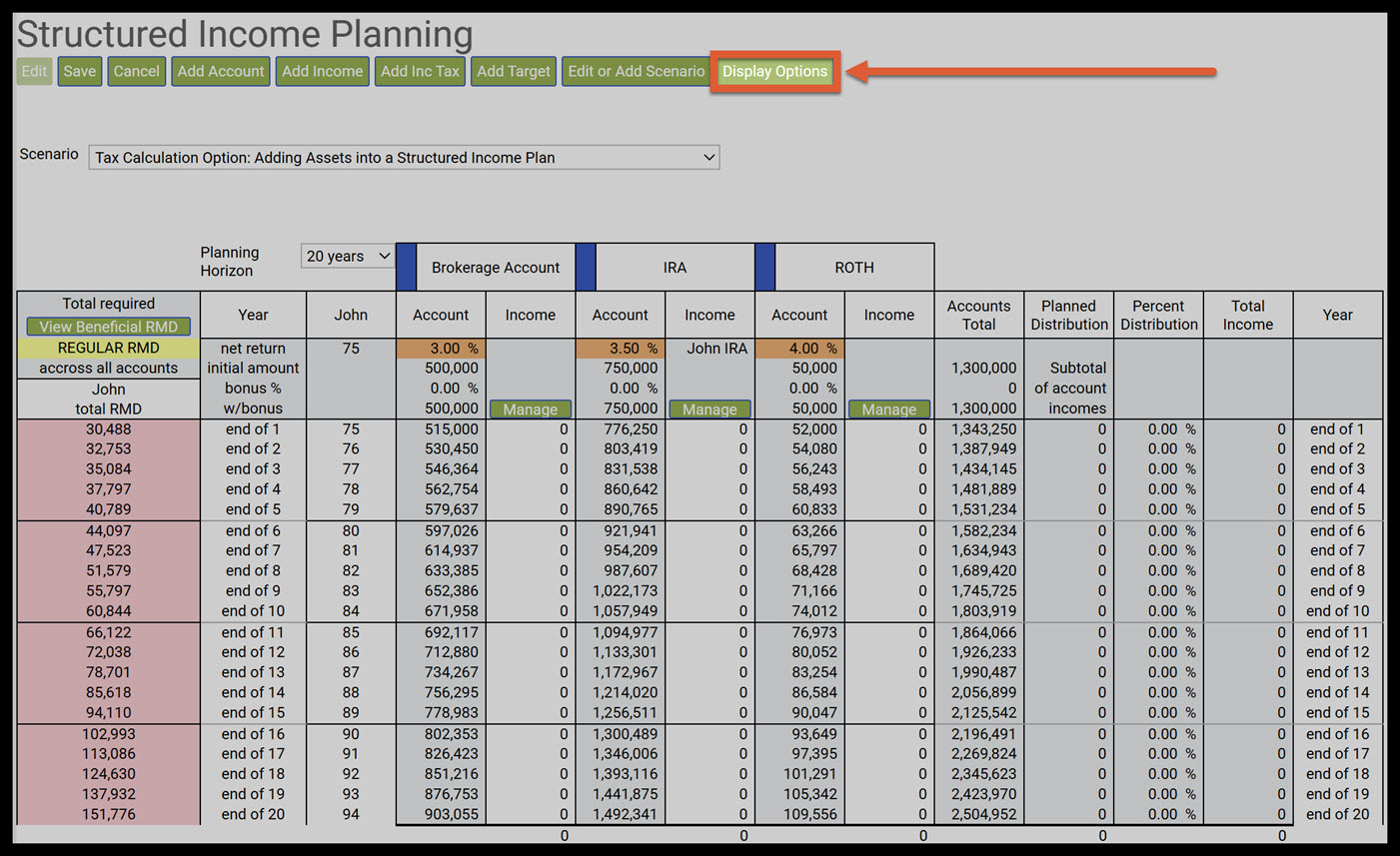Click View Beneficial RMD button
The height and width of the screenshot is (856, 1400).
click(x=108, y=327)
